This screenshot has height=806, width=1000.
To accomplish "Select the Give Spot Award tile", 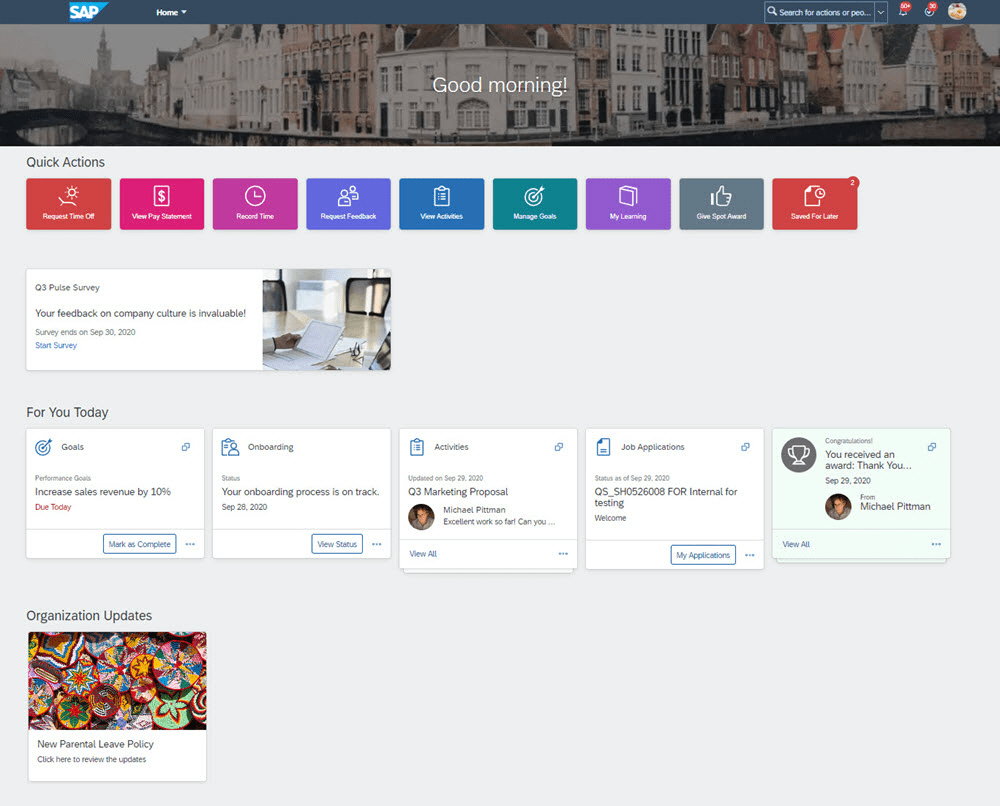I will coord(721,203).
